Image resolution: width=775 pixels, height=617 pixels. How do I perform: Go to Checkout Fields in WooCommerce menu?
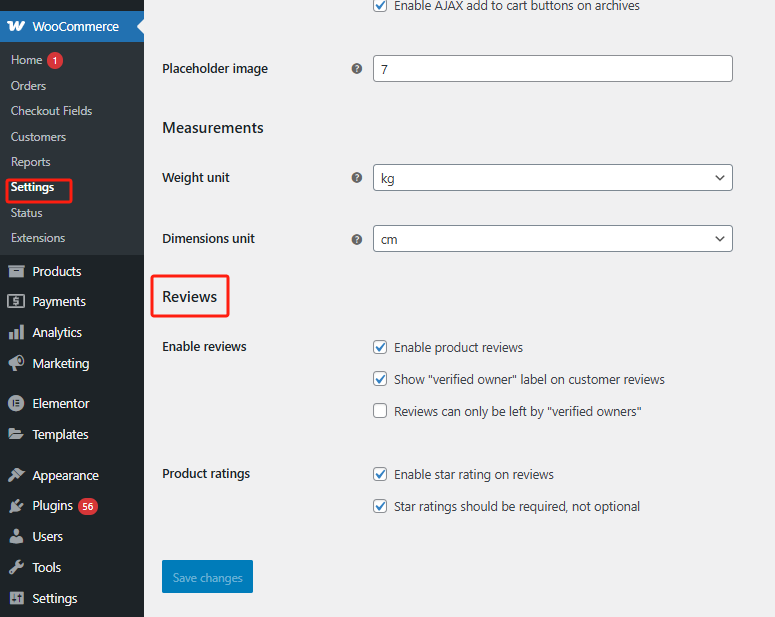[51, 111]
